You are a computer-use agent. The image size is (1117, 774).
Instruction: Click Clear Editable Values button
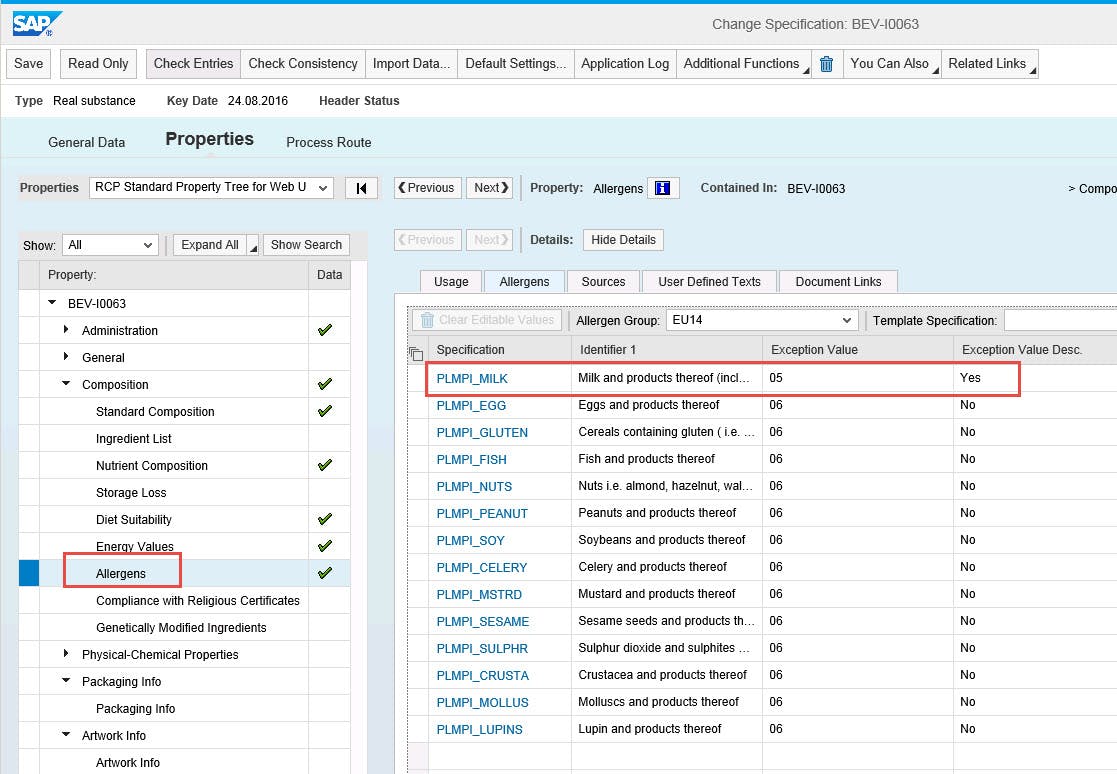[487, 320]
